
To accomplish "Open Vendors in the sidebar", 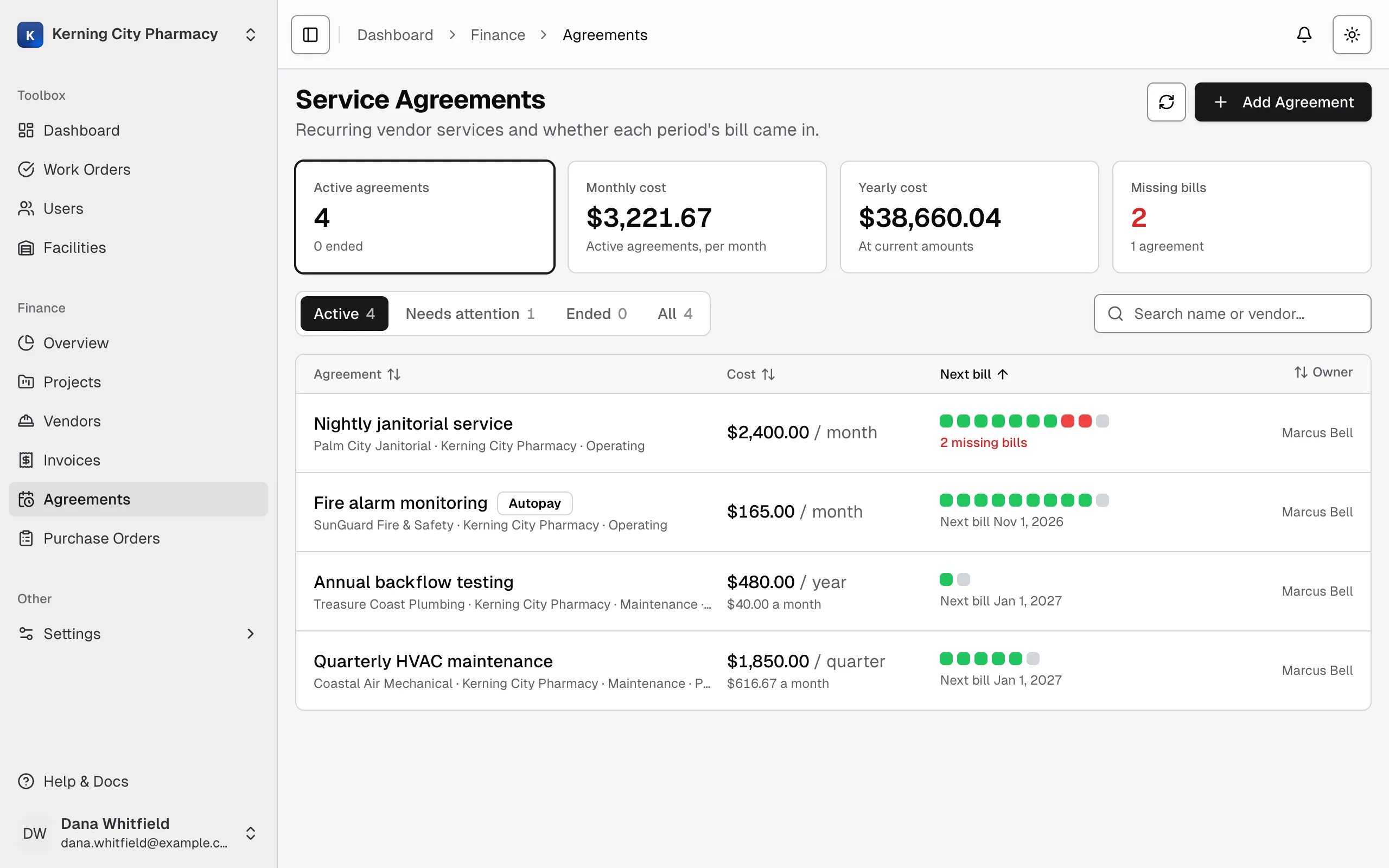I will 138,421.
